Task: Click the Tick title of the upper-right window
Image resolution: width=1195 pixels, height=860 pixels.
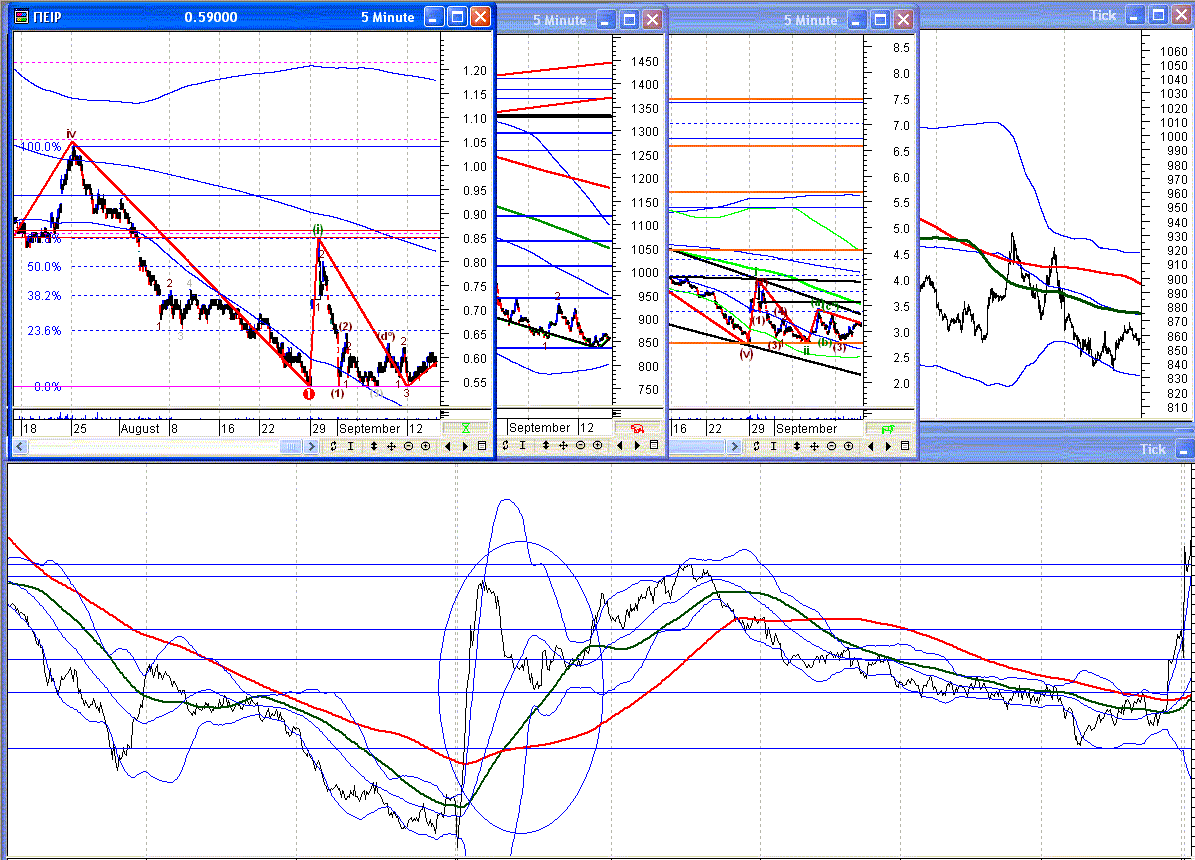Action: pos(1103,15)
